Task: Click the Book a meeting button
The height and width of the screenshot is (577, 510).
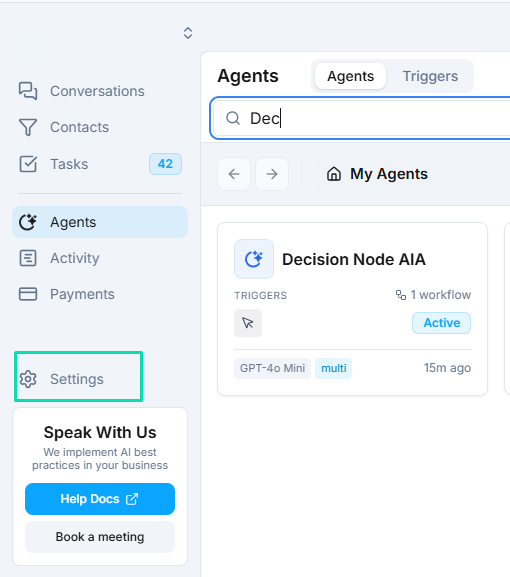Action: [x=100, y=537]
